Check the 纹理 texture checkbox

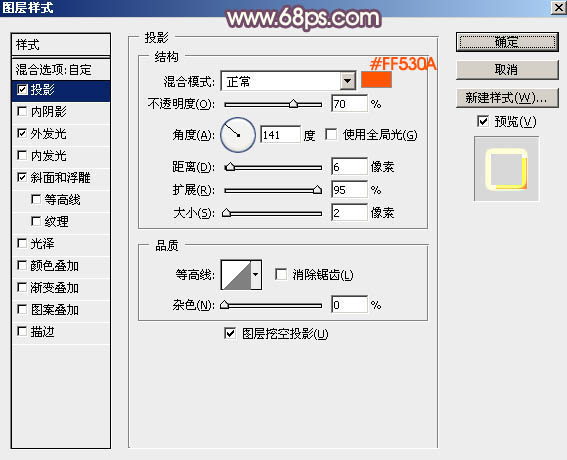pyautogui.click(x=36, y=221)
